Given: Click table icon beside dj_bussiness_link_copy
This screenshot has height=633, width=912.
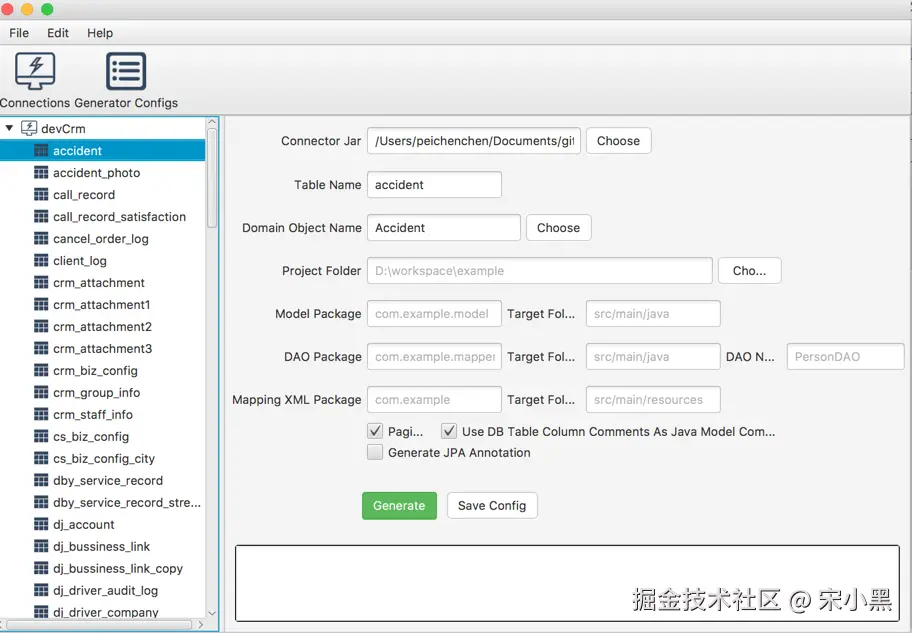Looking at the screenshot, I should click(41, 568).
